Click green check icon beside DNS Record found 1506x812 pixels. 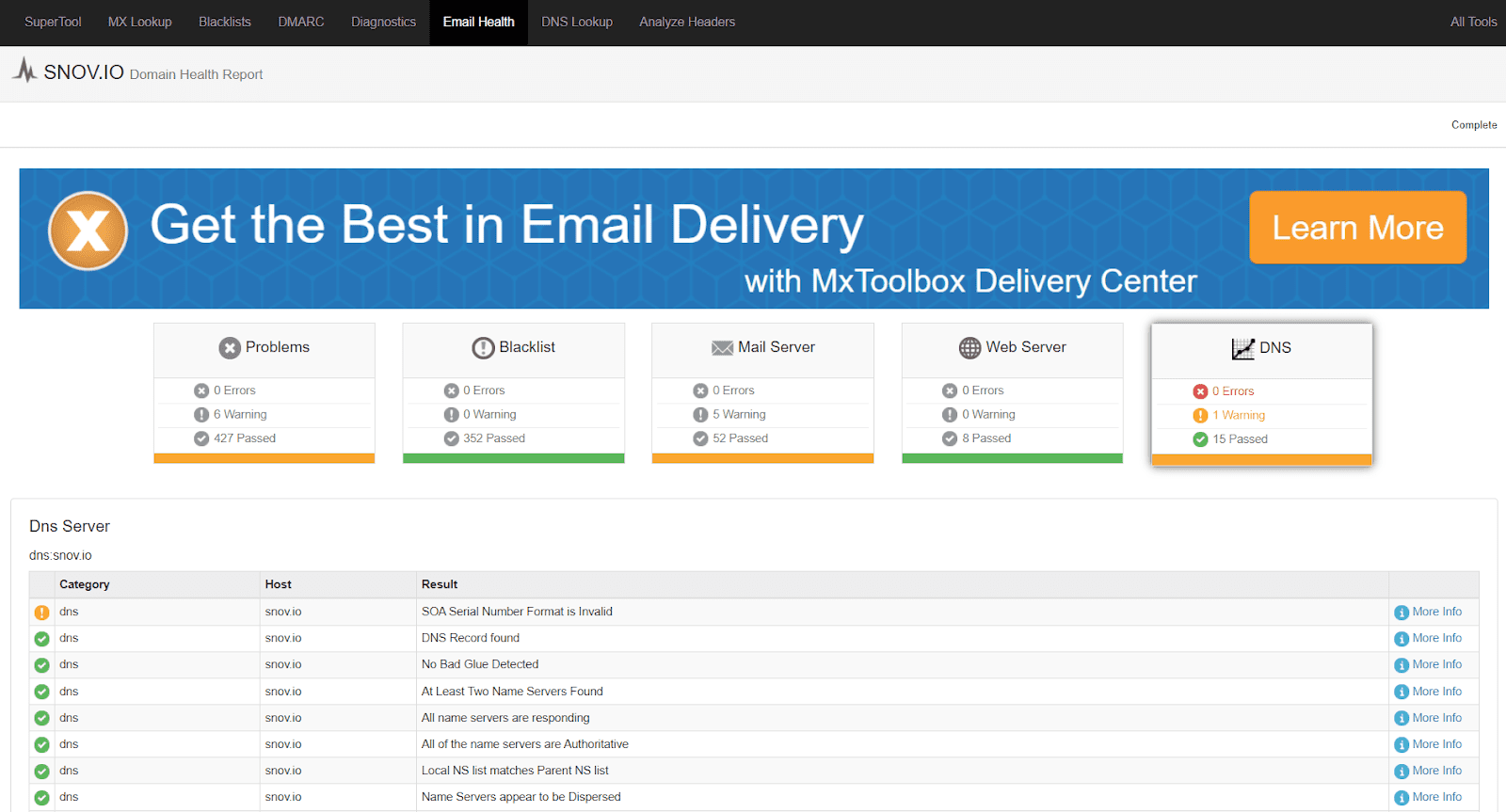click(41, 639)
